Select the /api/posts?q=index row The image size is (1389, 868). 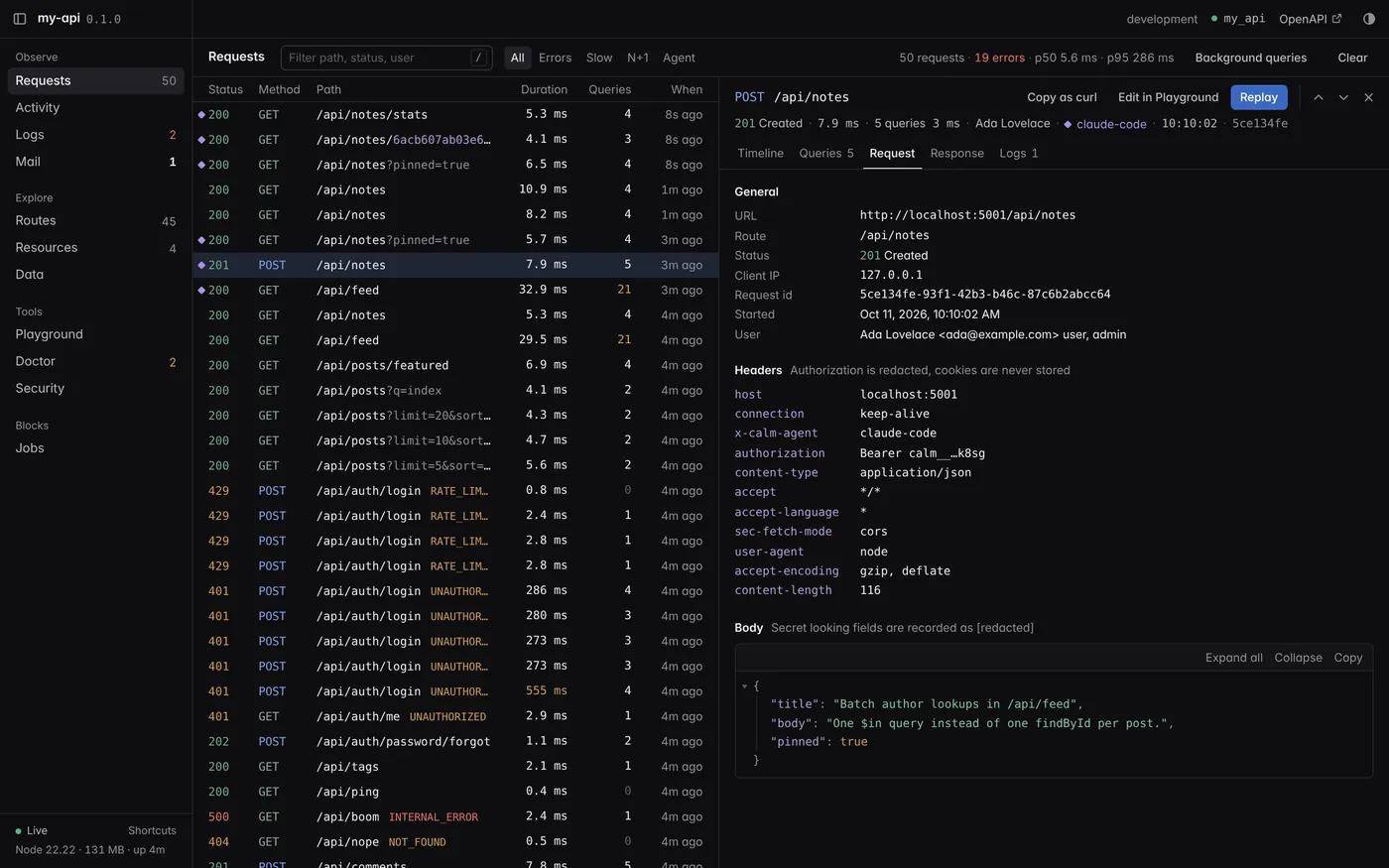point(455,390)
